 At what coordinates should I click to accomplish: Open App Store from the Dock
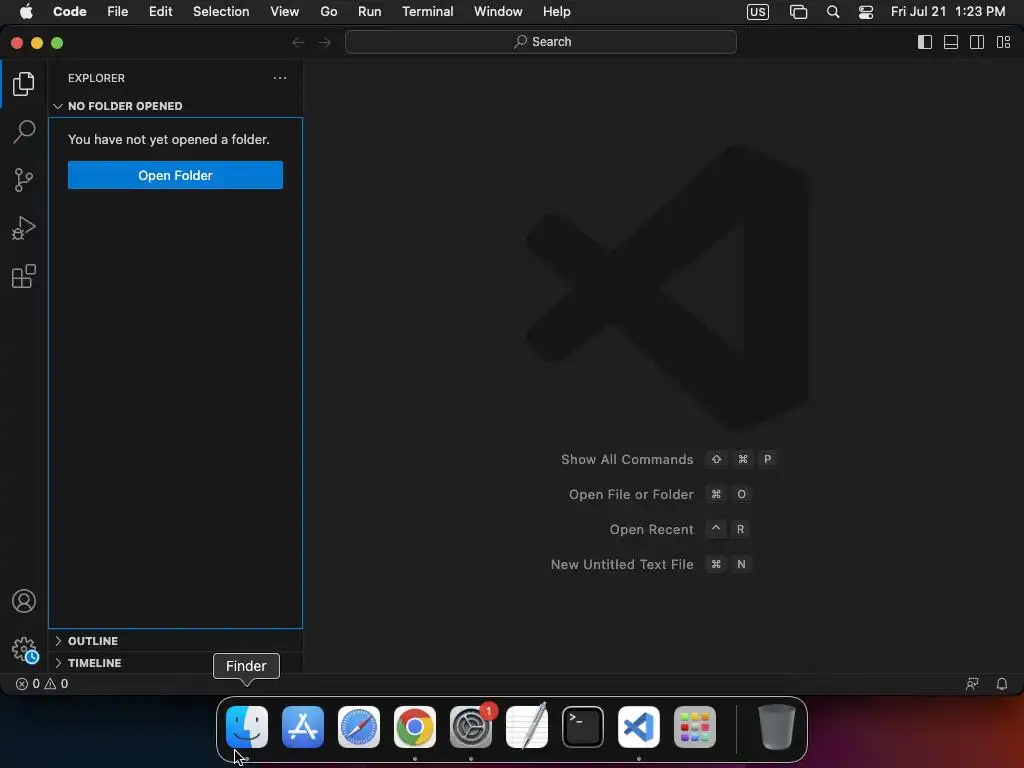click(303, 727)
